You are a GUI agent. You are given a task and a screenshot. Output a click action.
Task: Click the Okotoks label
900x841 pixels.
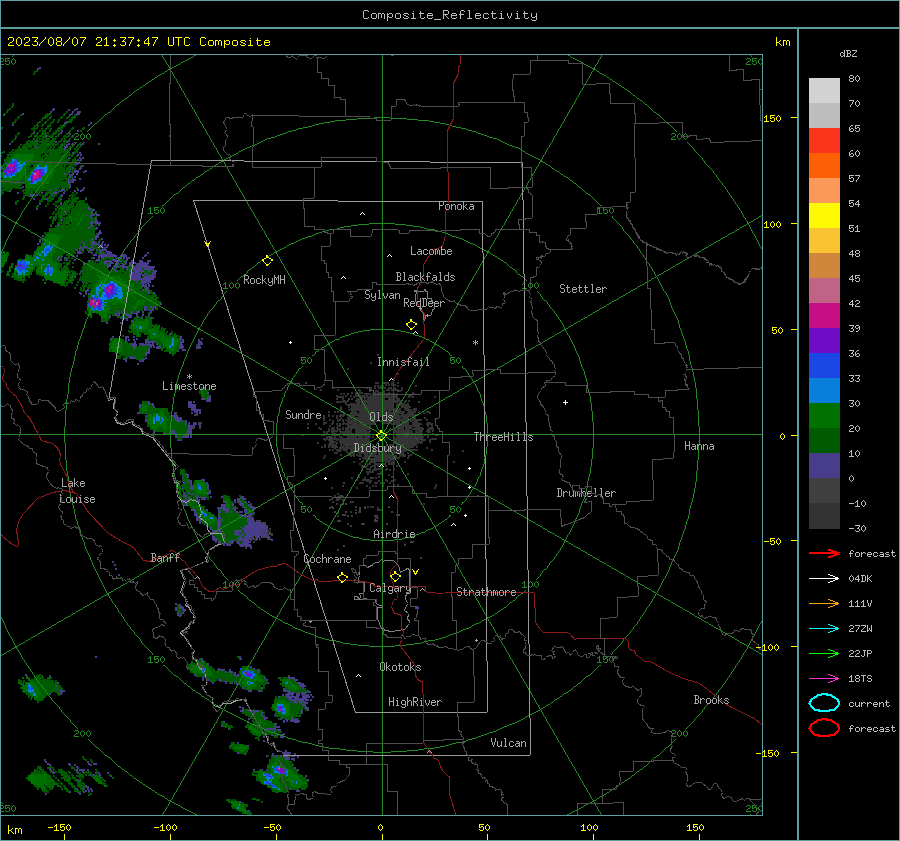point(400,667)
